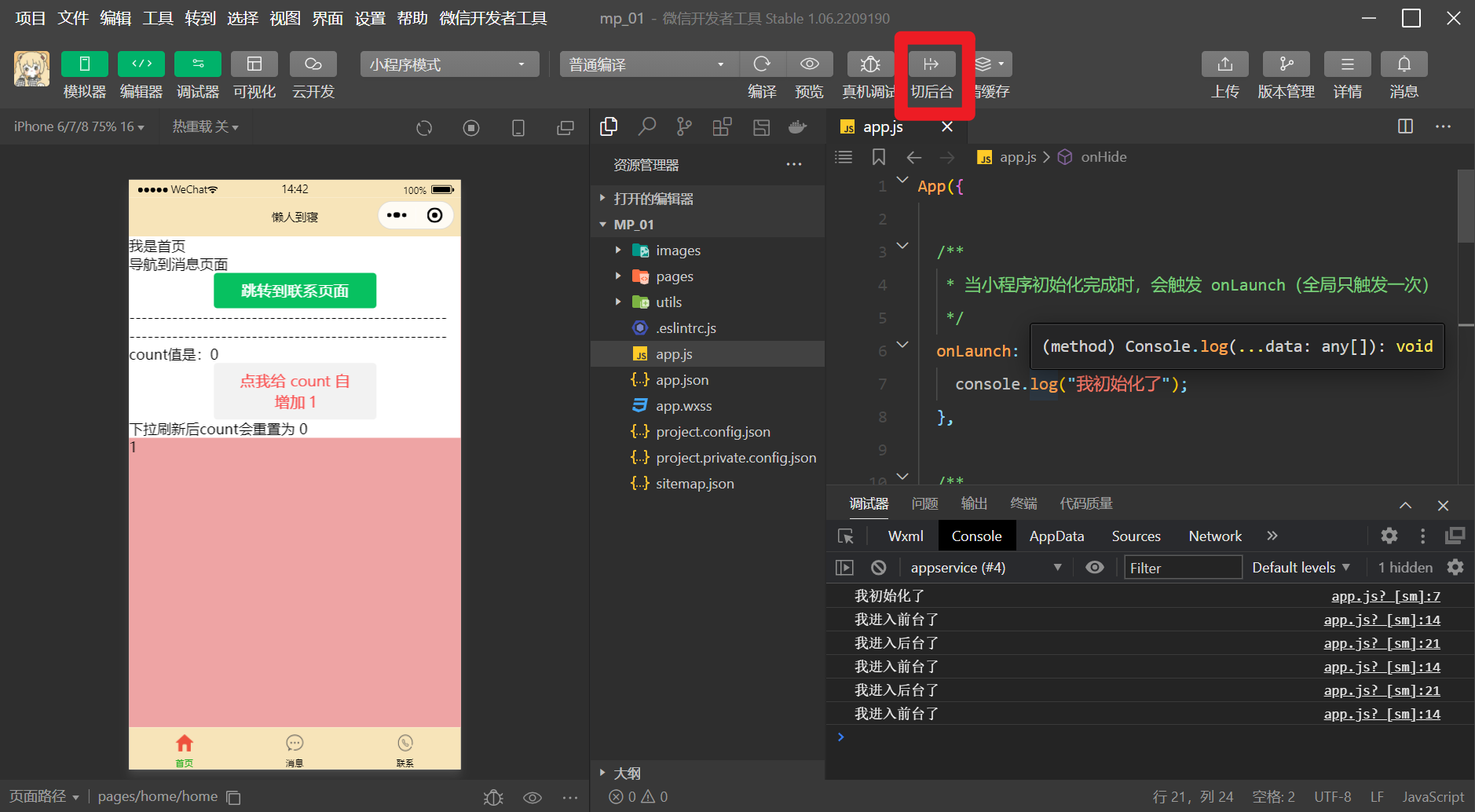Toggle the simulator (模拟器) panel button
1475x812 pixels.
pyautogui.click(x=85, y=64)
